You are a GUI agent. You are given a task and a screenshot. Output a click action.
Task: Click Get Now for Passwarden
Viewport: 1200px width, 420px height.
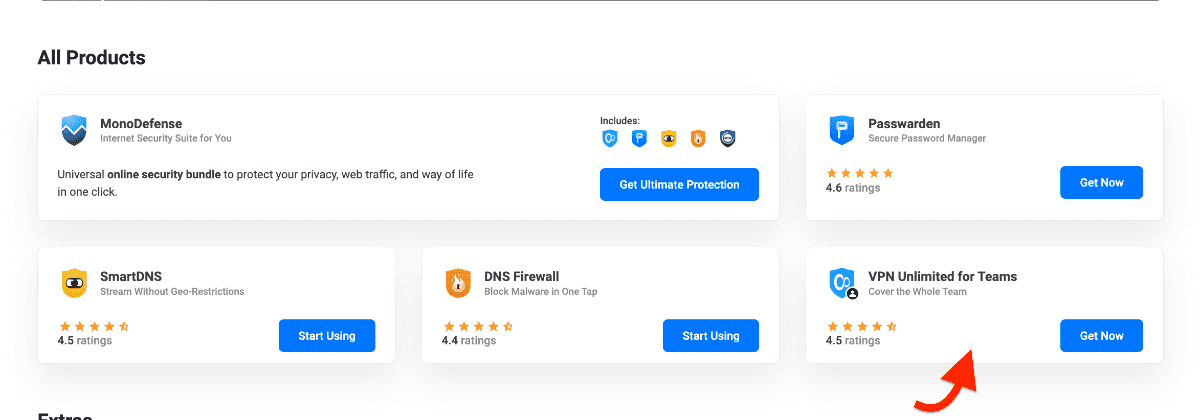tap(1101, 183)
